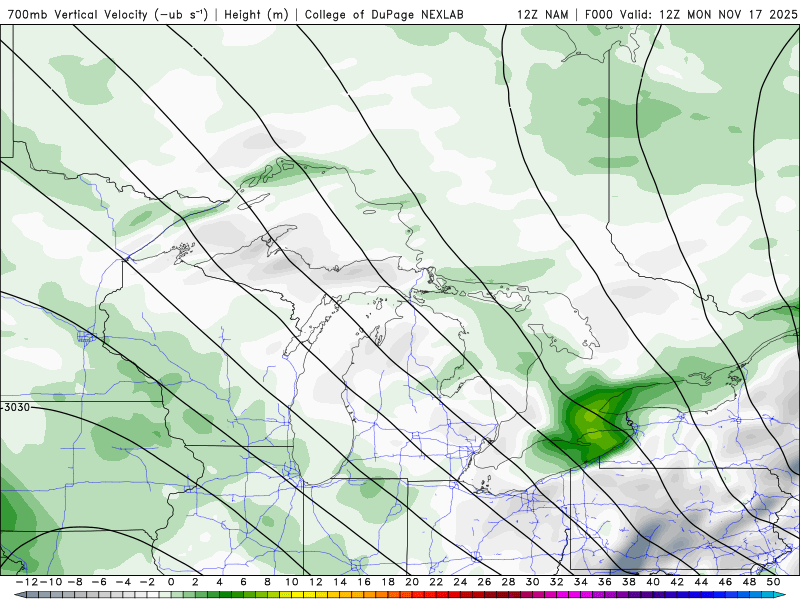The width and height of the screenshot is (800, 600).
Task: Click the -10 value on the color scale
Action: coord(51,582)
